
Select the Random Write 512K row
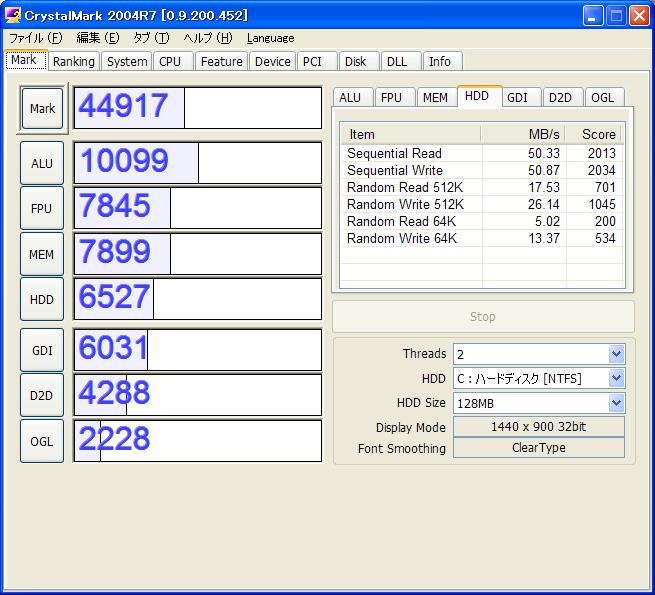pos(482,204)
